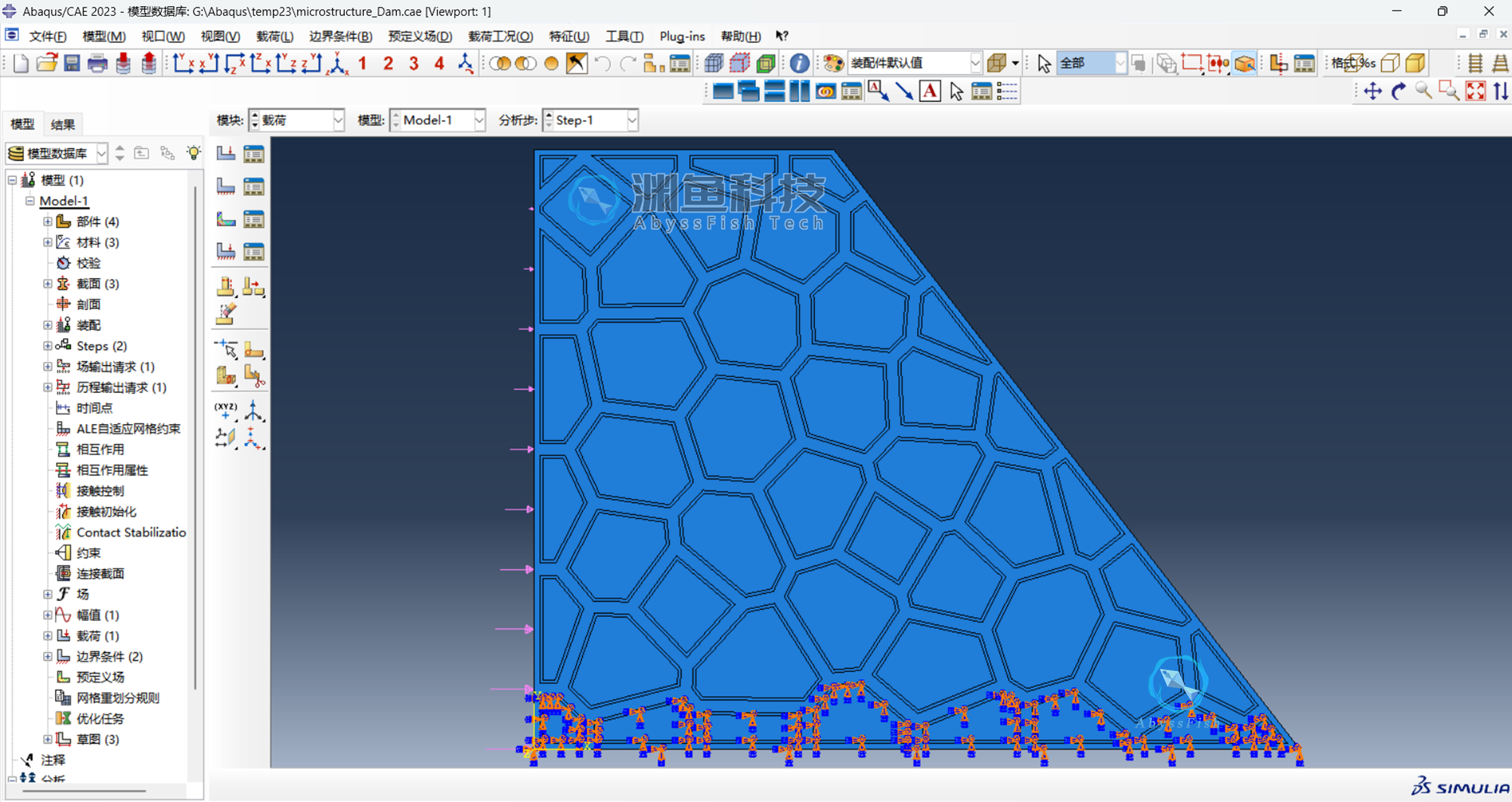This screenshot has width=1512, height=802.
Task: Click the color palette icon
Action: pyautogui.click(x=833, y=63)
